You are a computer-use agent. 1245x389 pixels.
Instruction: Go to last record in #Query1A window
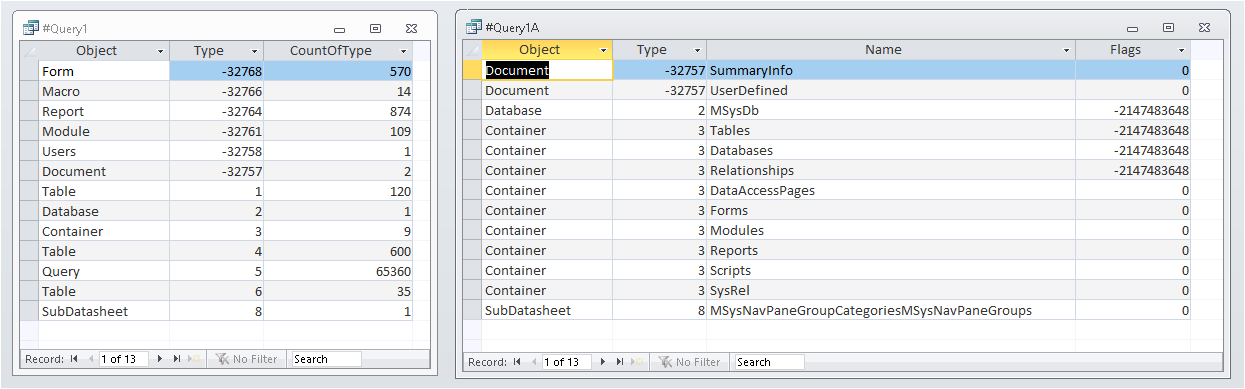click(x=619, y=362)
